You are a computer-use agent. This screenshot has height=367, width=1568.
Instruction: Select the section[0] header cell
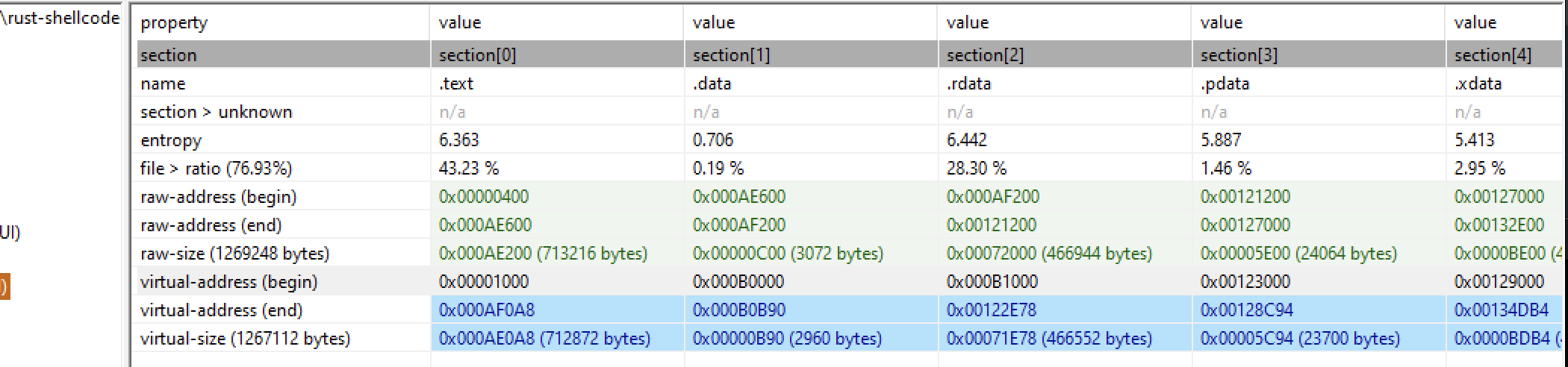click(557, 54)
